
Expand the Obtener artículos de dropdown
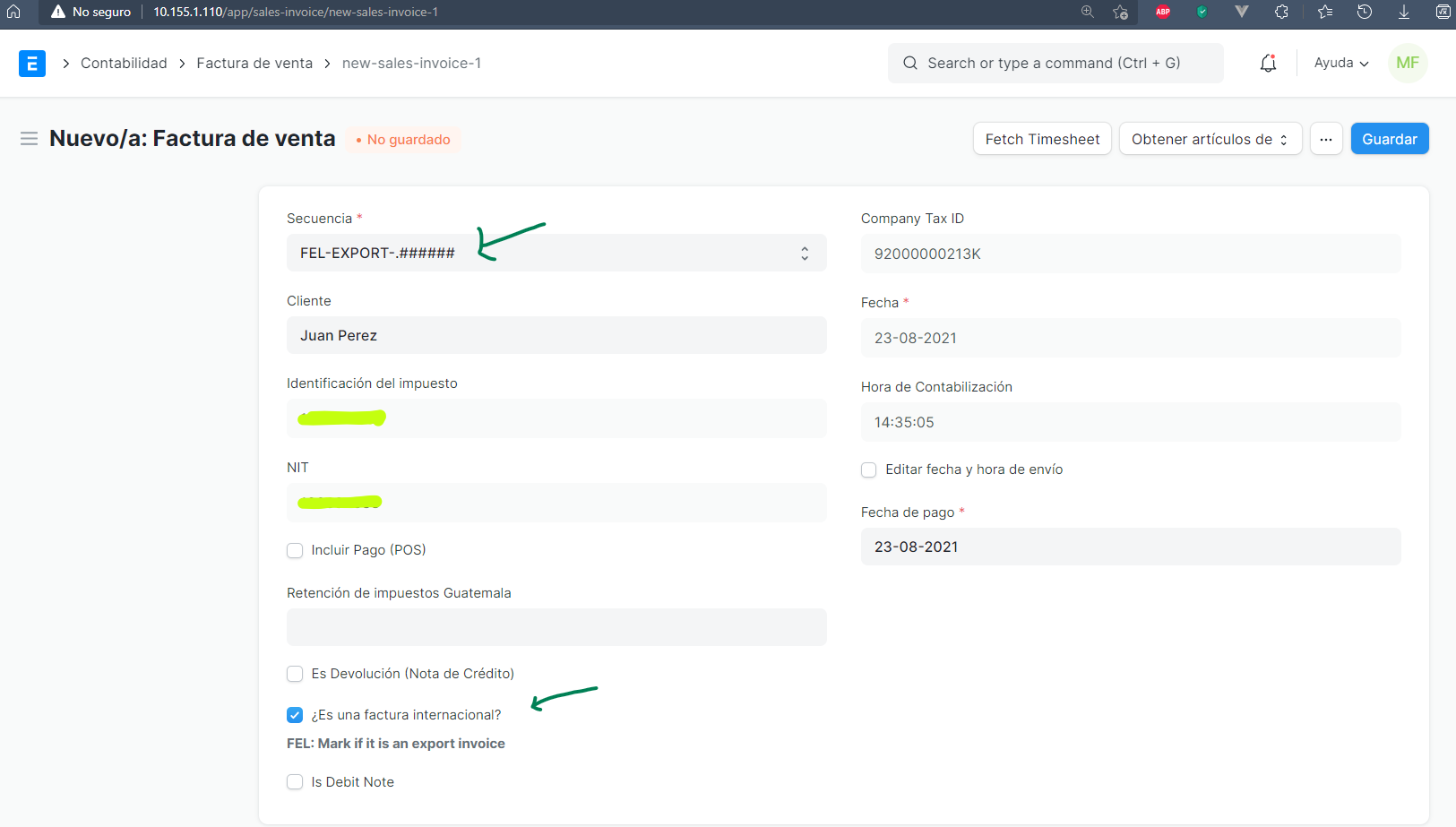coord(1210,139)
